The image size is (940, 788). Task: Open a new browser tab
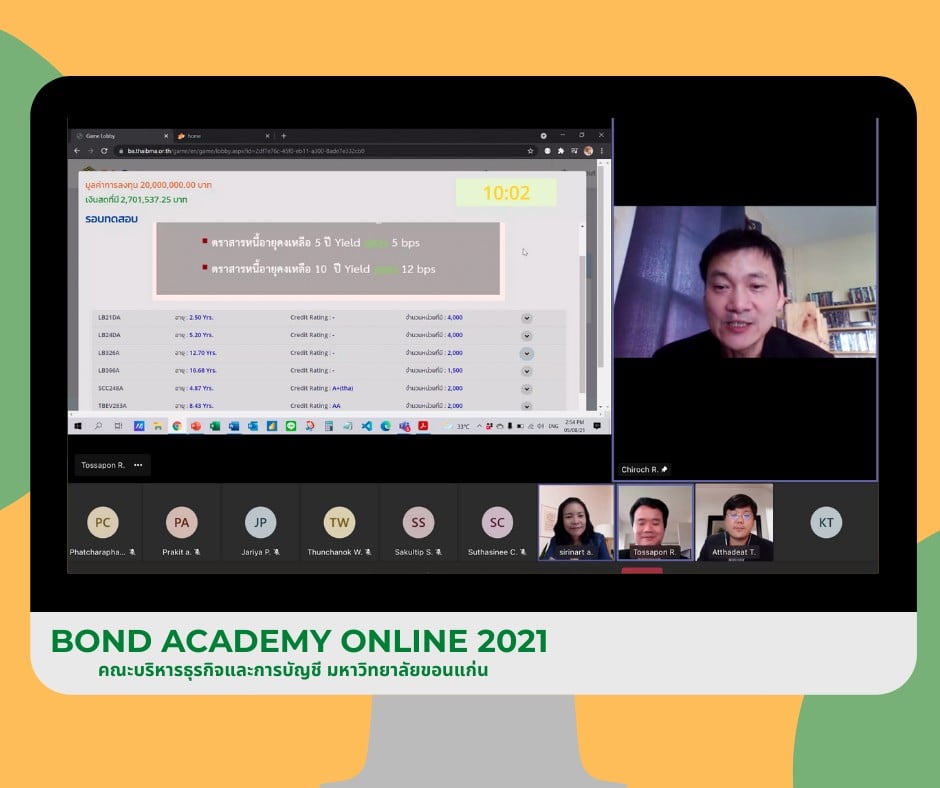click(284, 135)
